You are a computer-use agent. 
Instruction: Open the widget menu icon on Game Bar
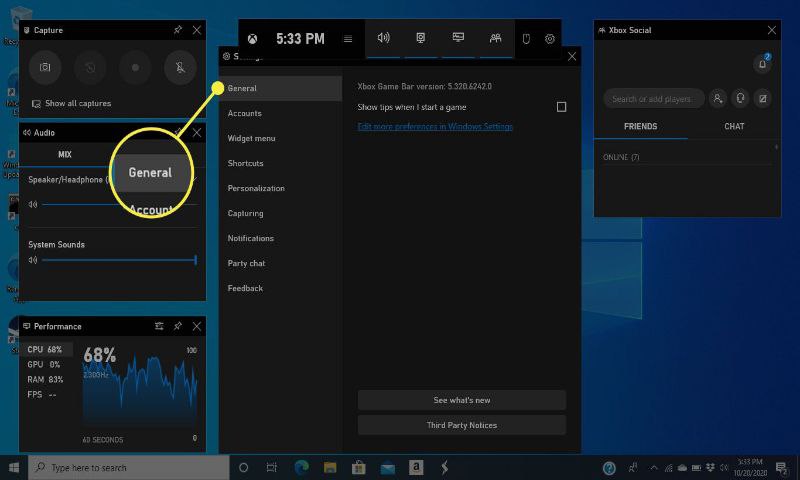[x=348, y=39]
